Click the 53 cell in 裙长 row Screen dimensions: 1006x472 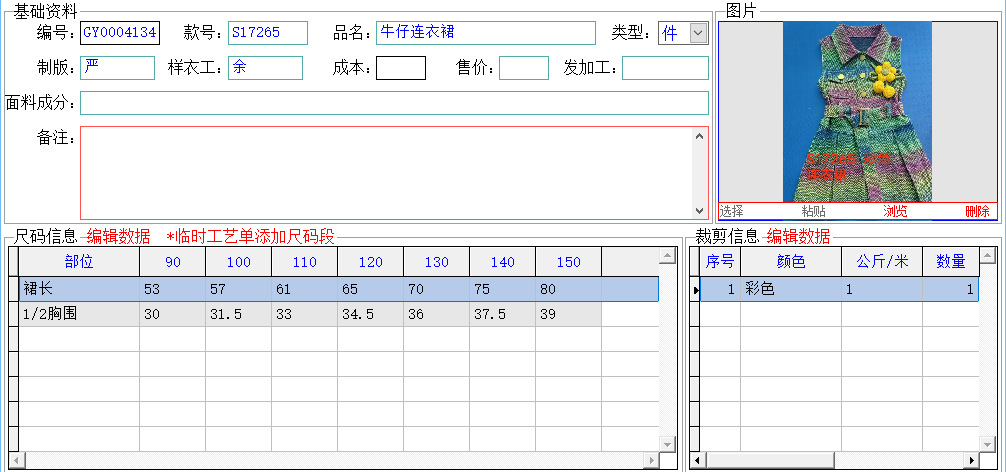tap(173, 289)
